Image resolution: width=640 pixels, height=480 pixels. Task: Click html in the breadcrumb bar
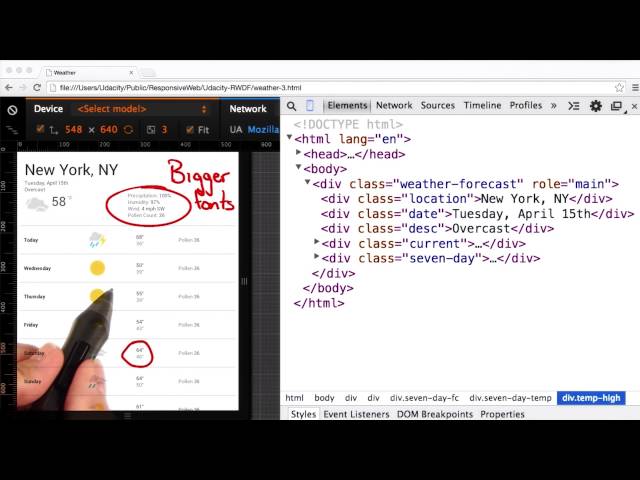[294, 398]
